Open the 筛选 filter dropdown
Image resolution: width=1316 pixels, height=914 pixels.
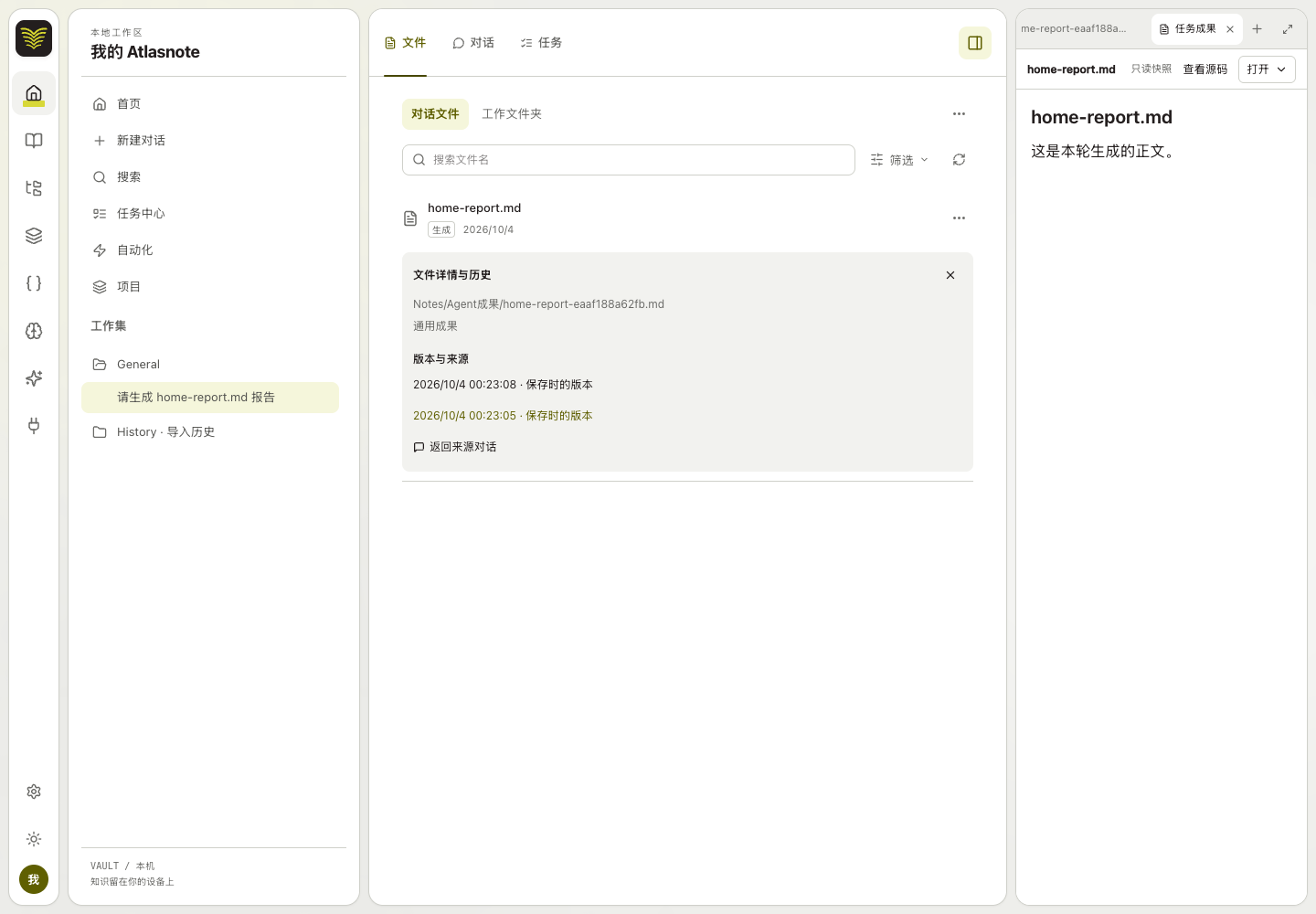pyautogui.click(x=899, y=160)
